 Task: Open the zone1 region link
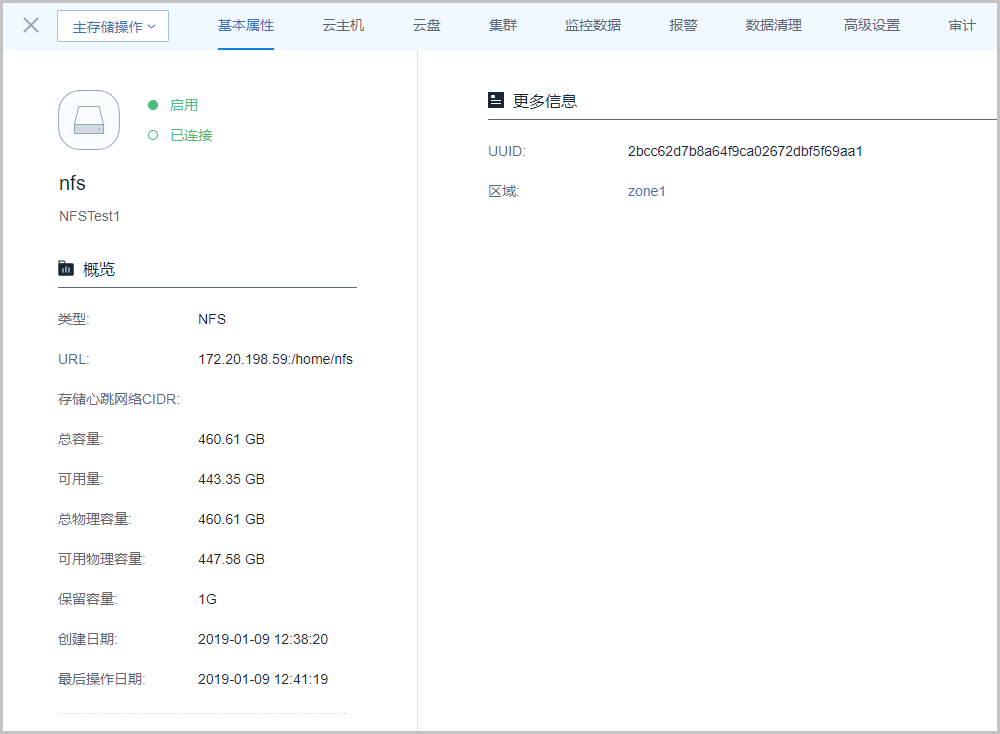tap(646, 191)
